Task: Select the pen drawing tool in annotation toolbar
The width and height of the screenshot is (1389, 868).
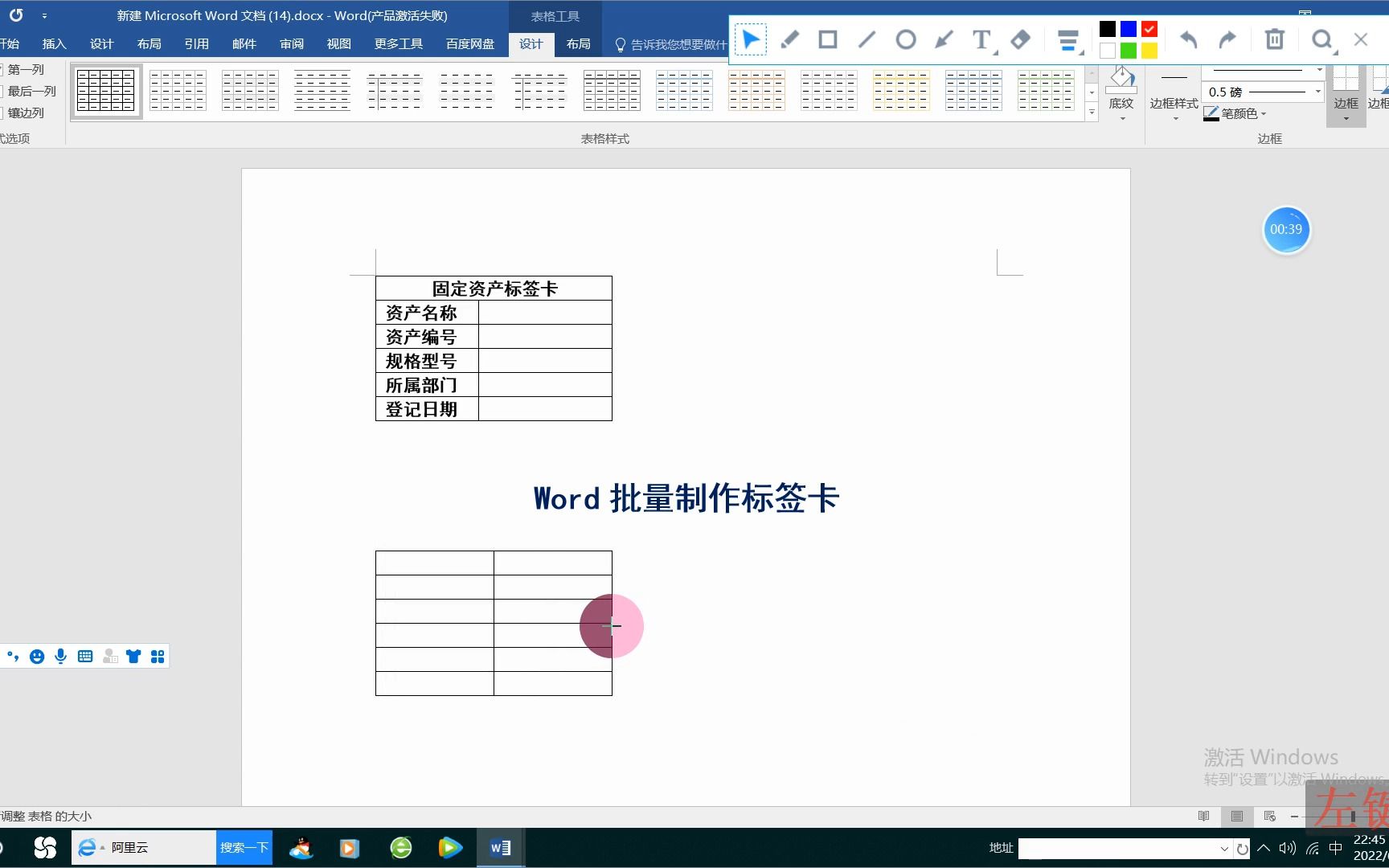Action: point(789,39)
